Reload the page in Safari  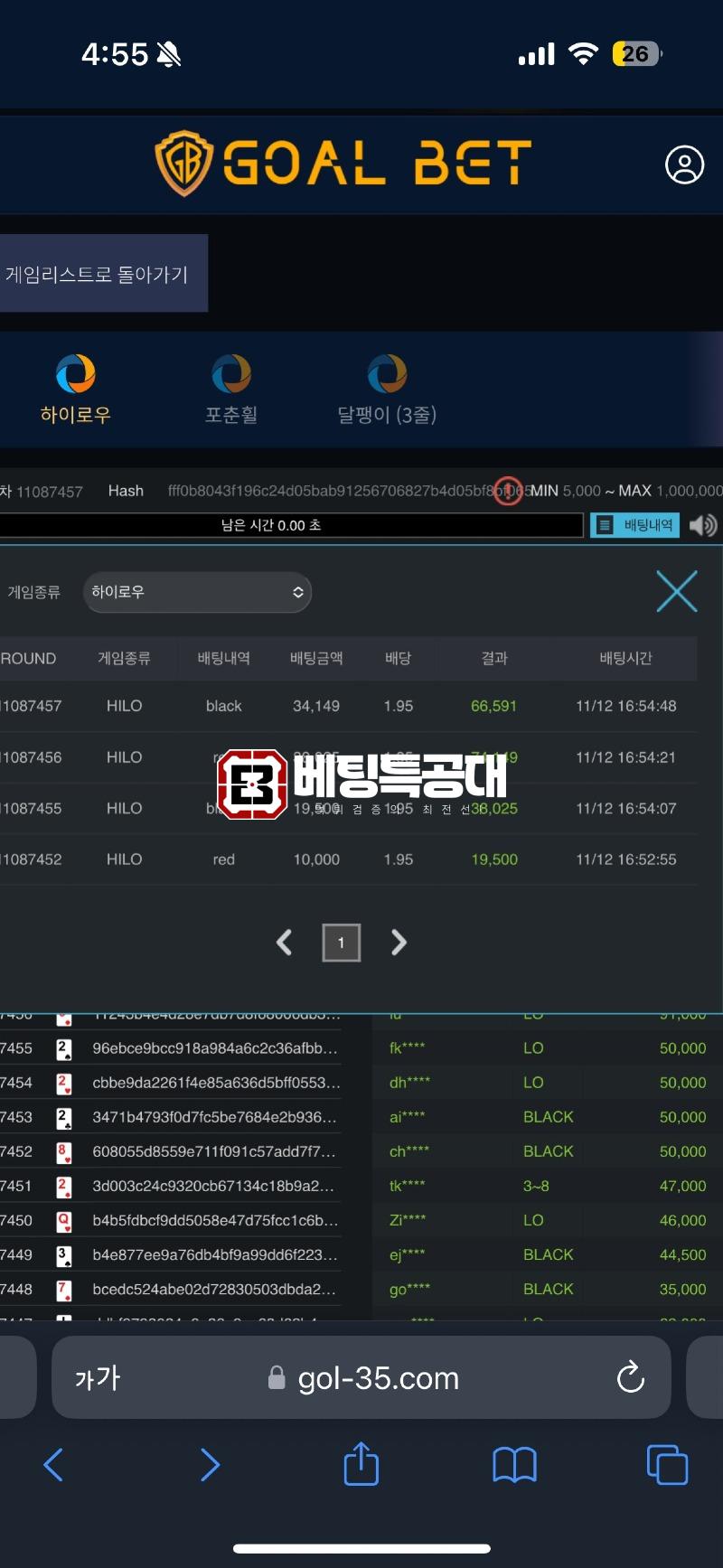(x=630, y=1378)
